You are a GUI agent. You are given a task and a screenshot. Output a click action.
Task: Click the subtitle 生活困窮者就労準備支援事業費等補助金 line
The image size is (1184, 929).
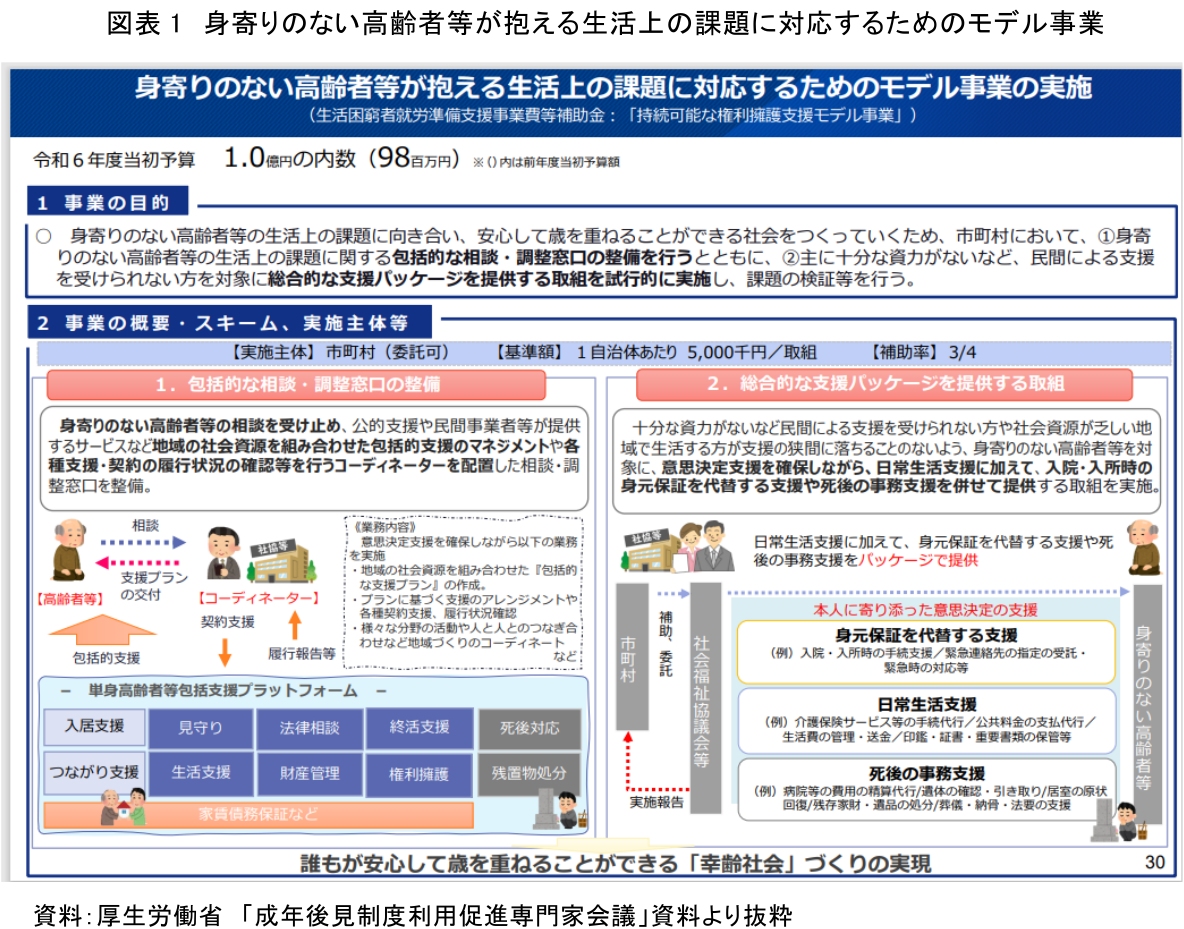(x=612, y=115)
